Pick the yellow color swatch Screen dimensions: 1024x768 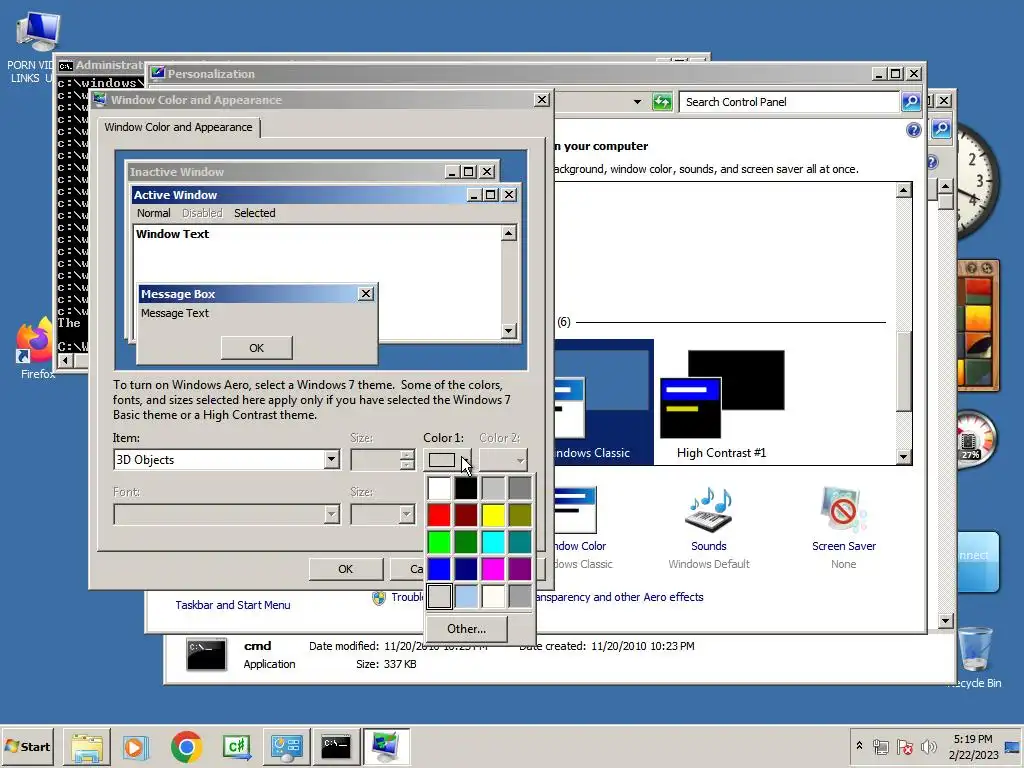494,515
